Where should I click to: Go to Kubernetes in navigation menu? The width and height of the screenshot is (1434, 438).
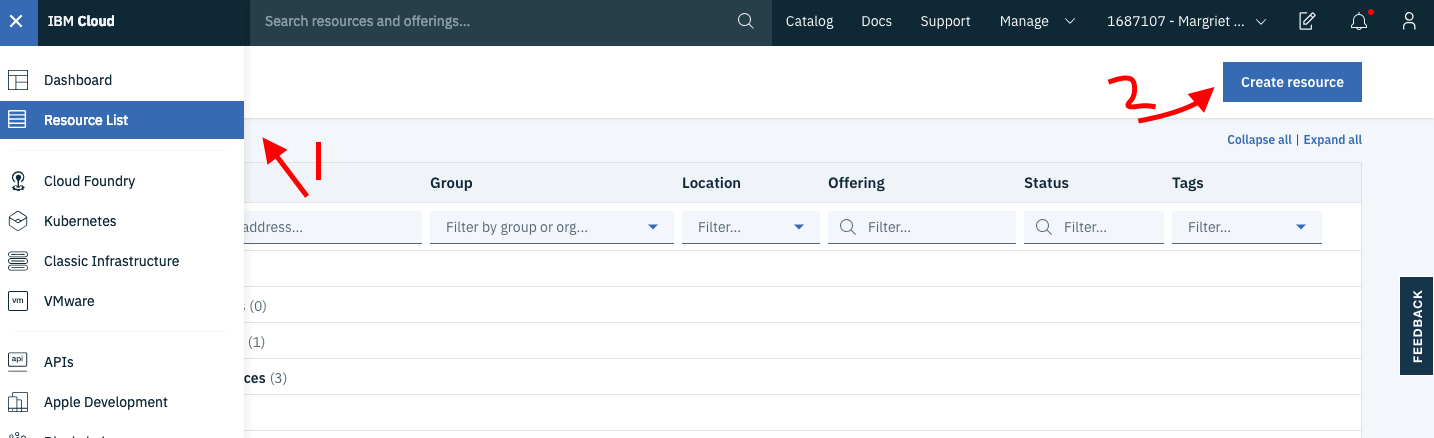click(x=122, y=221)
